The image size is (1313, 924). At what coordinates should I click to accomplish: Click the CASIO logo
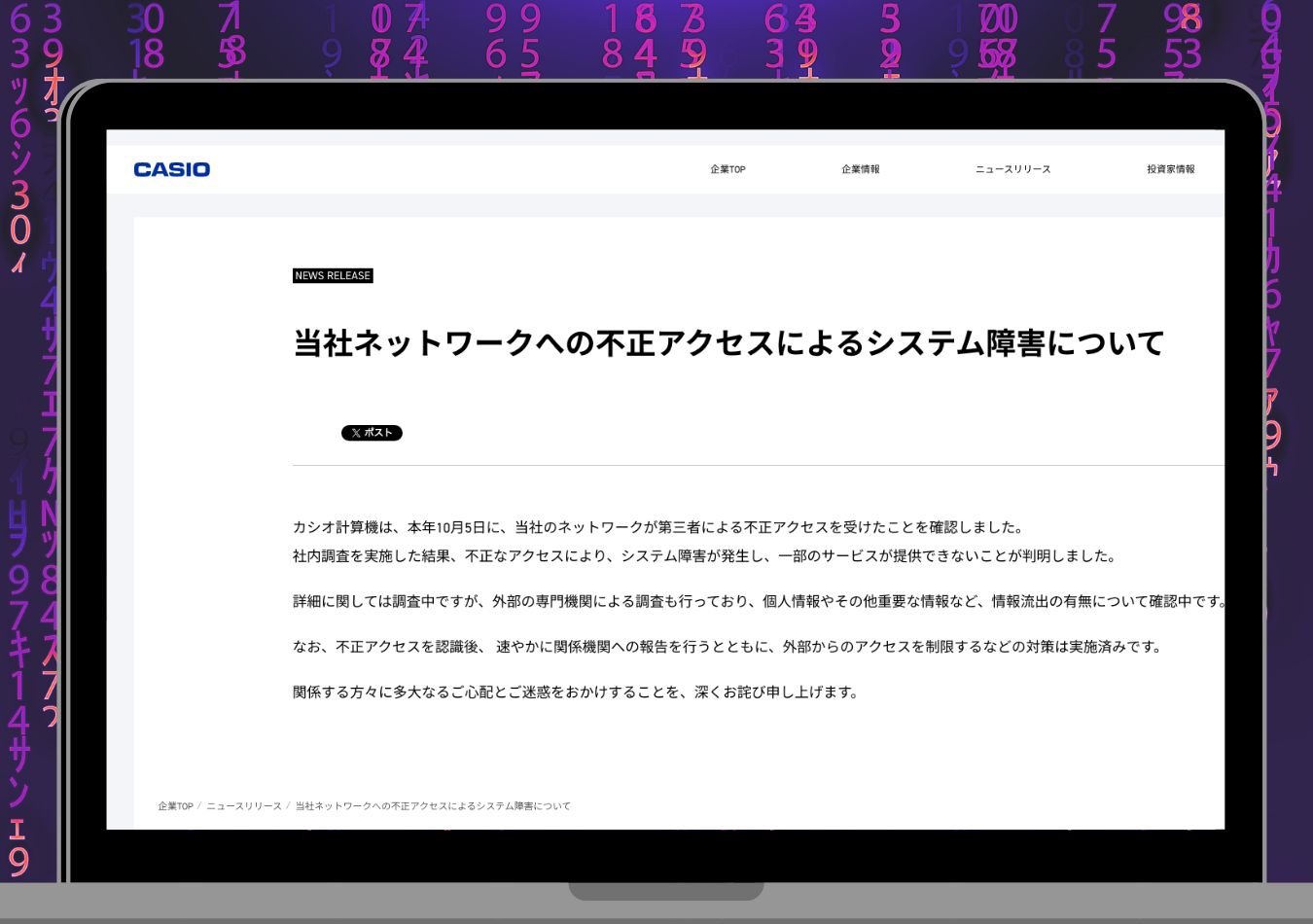point(172,169)
